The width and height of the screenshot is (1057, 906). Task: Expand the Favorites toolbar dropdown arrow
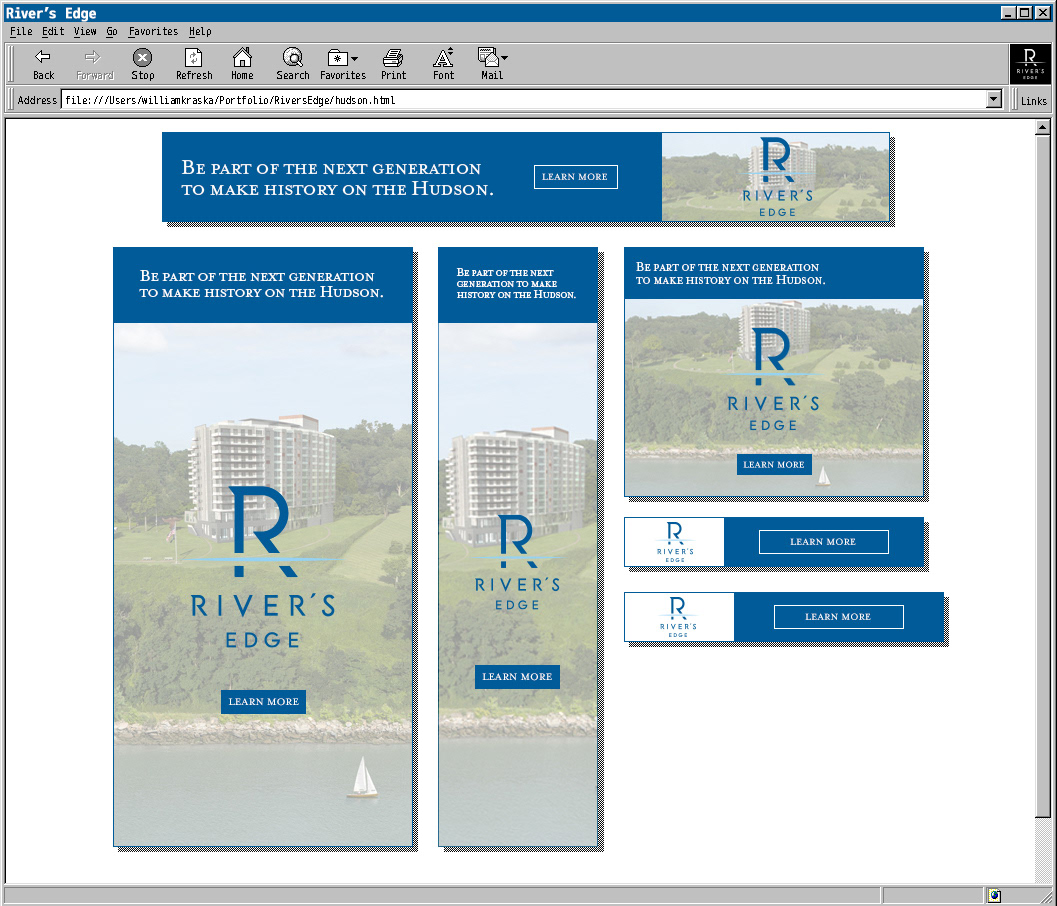coord(355,59)
